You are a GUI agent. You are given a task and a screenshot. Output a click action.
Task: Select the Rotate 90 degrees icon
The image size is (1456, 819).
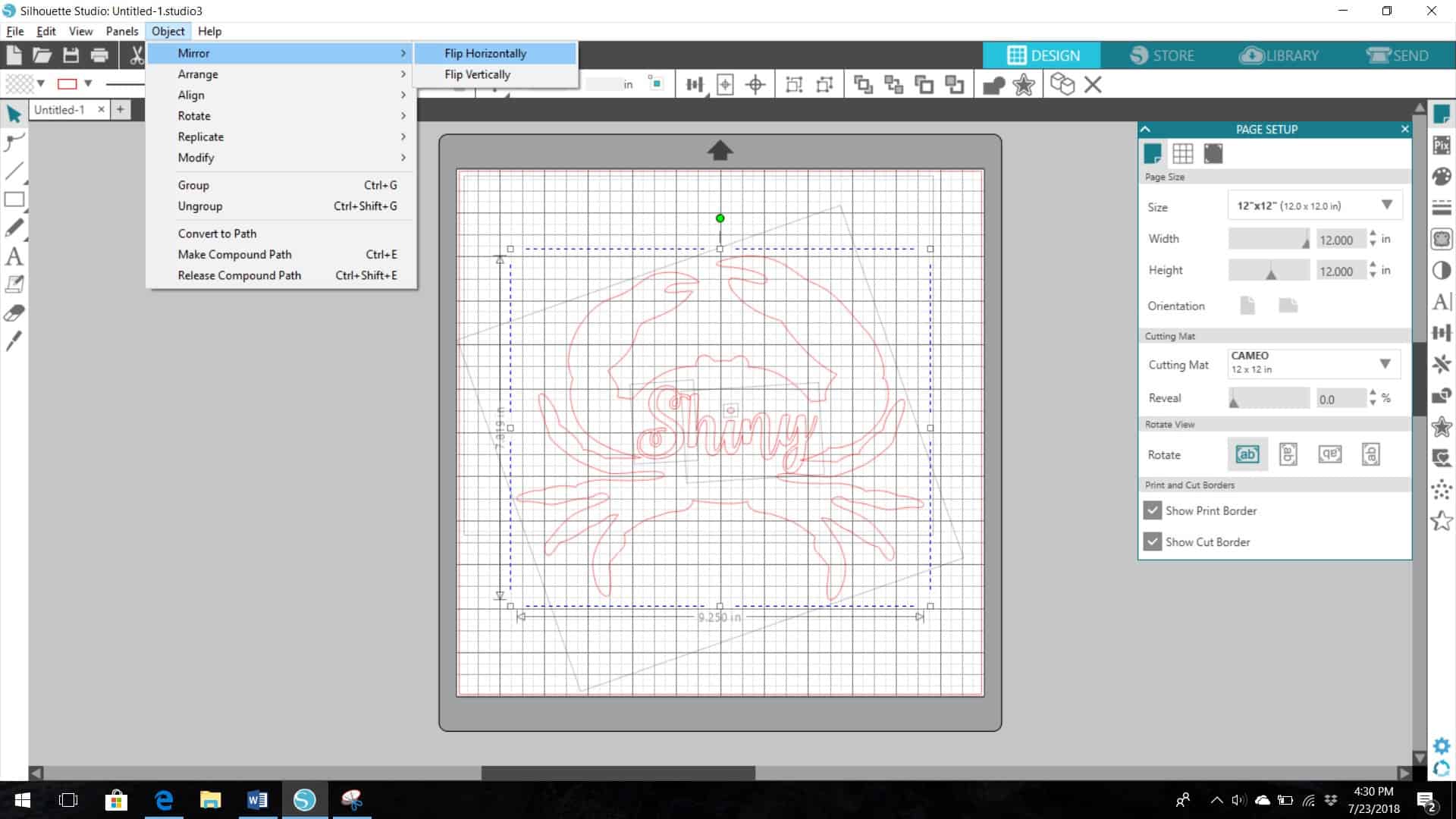click(x=1289, y=454)
